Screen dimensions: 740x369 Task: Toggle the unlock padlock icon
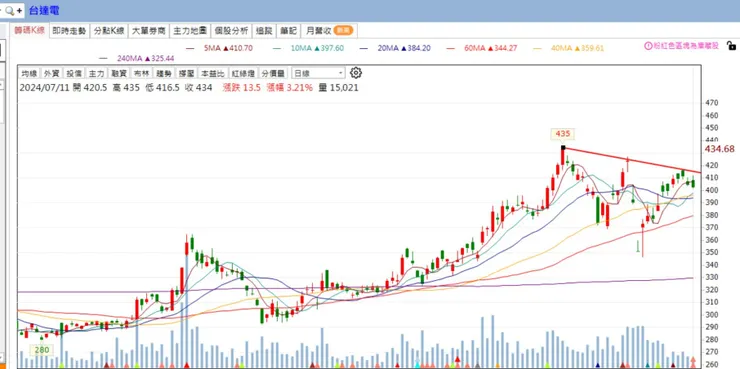pyautogui.click(x=731, y=45)
